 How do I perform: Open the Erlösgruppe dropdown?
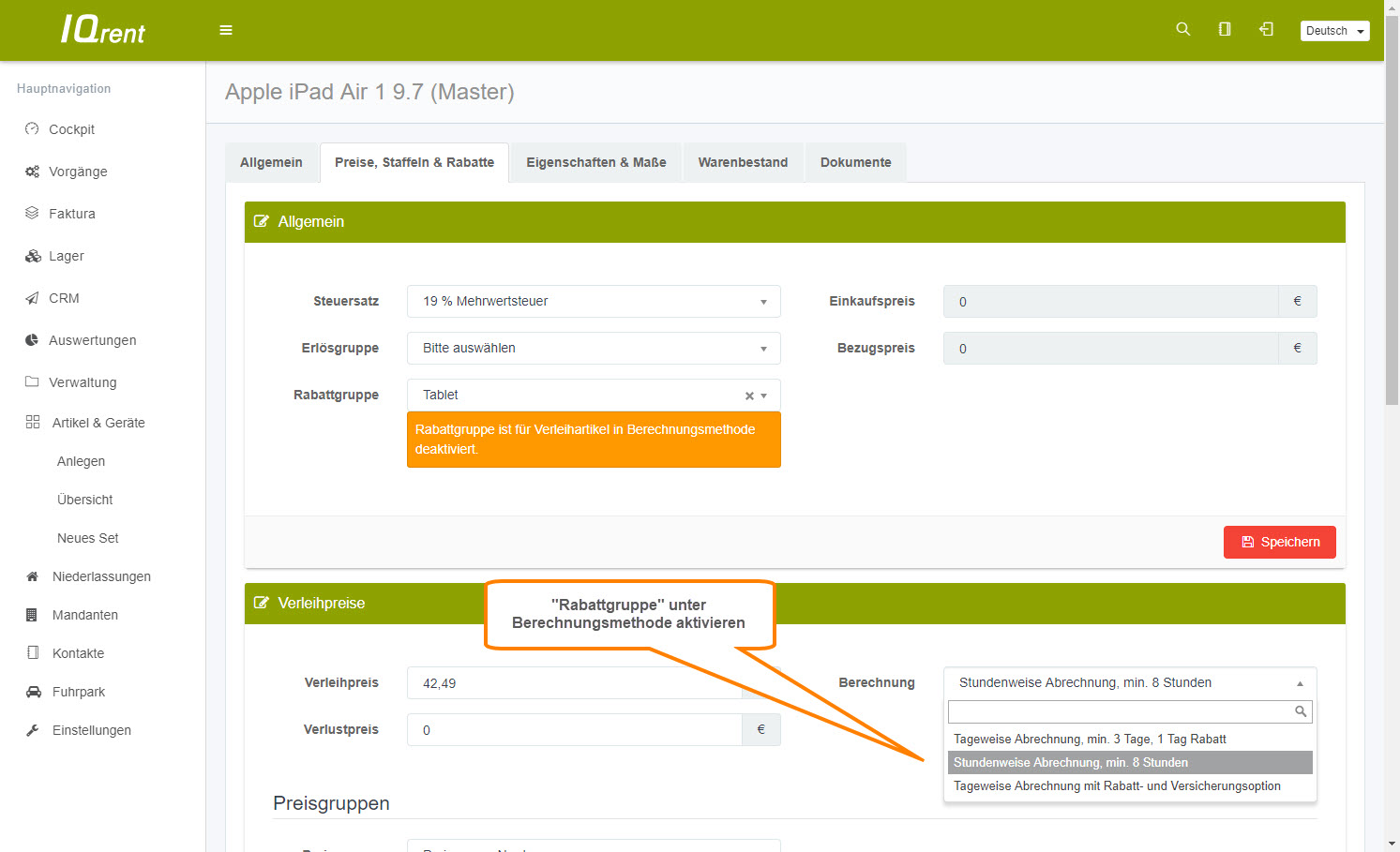[x=593, y=349]
